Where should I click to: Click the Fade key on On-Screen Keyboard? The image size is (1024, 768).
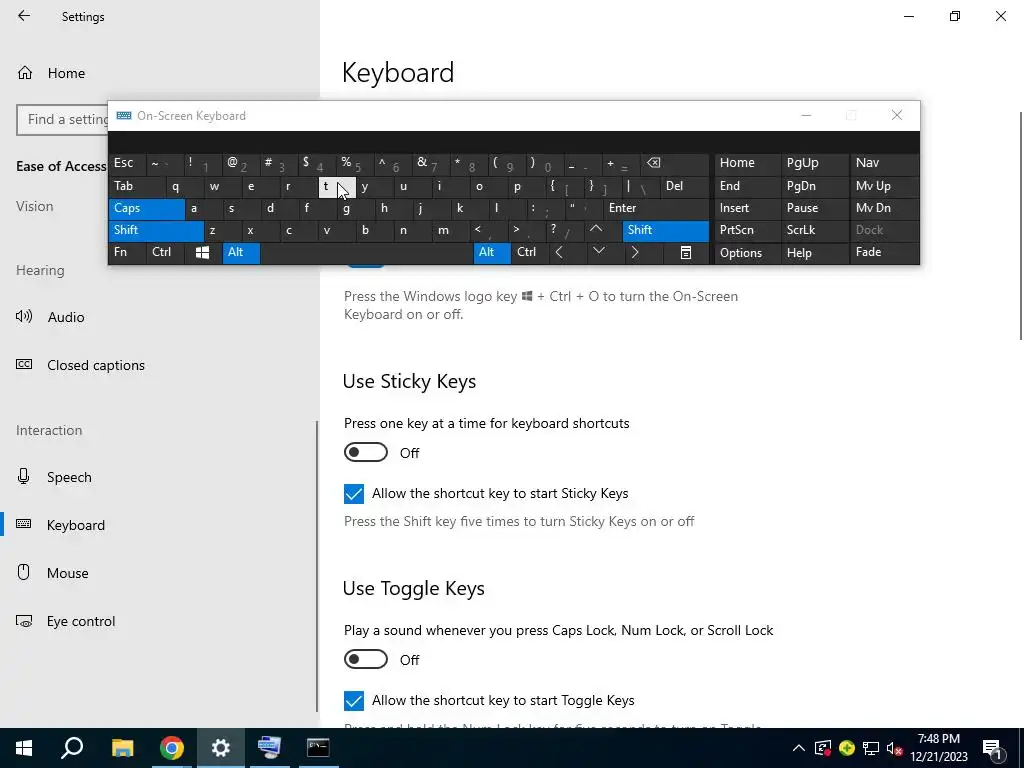(884, 253)
